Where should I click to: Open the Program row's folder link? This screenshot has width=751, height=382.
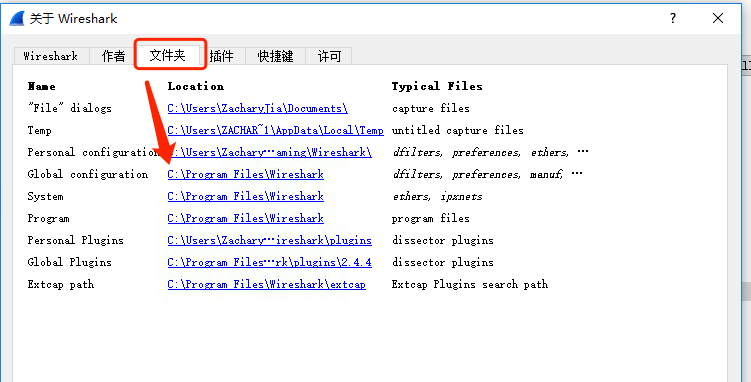click(x=246, y=218)
